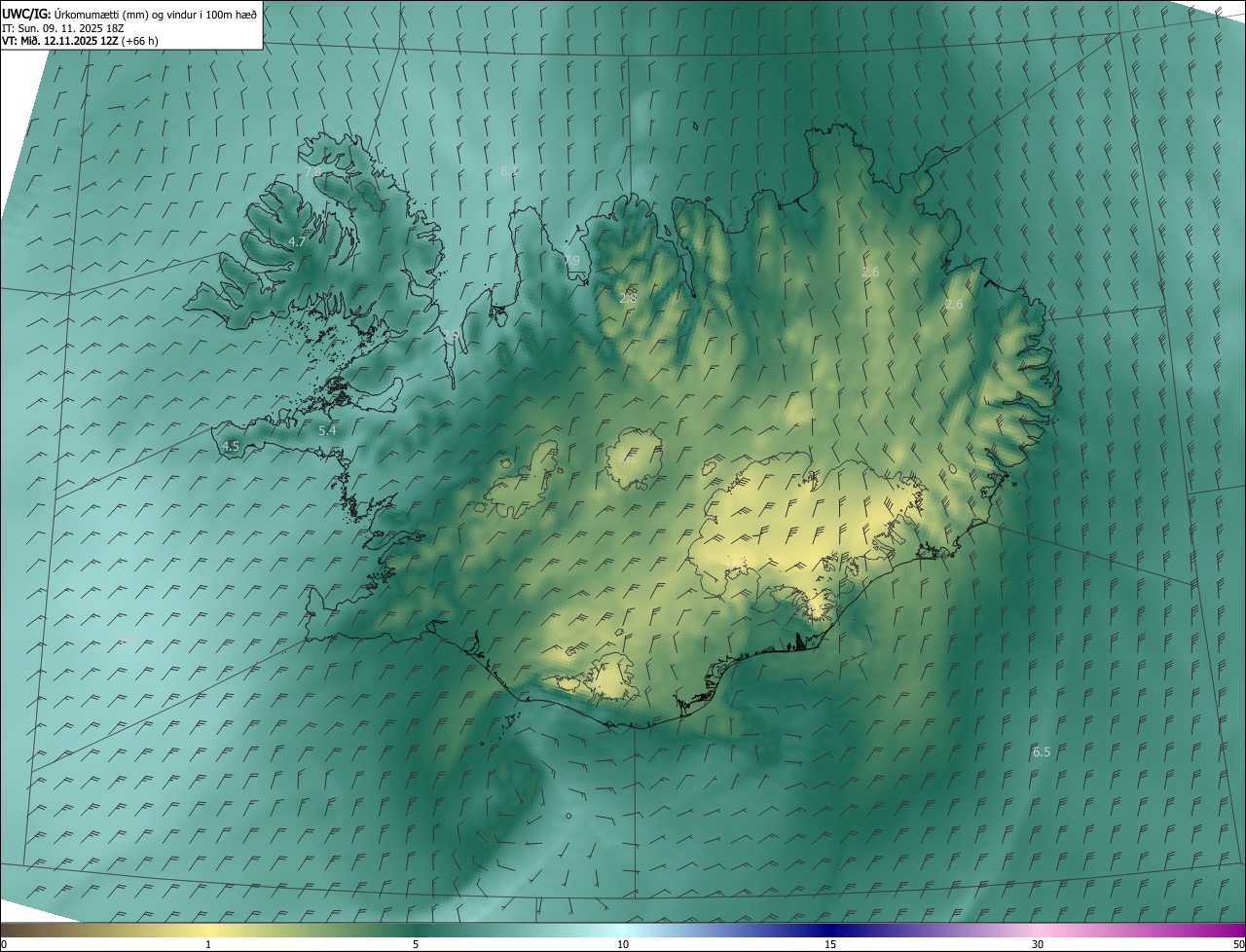Click the map value label '4.5'
1246x952 pixels.
pos(231,446)
